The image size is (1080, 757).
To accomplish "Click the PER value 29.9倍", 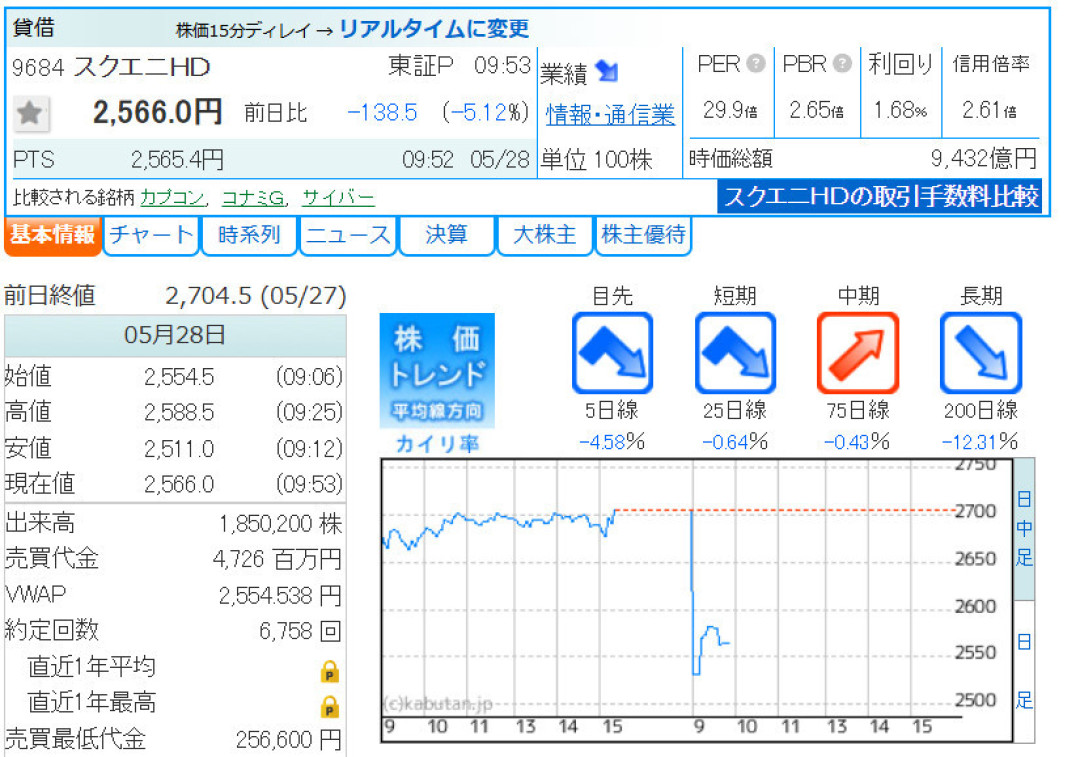I will (x=730, y=110).
